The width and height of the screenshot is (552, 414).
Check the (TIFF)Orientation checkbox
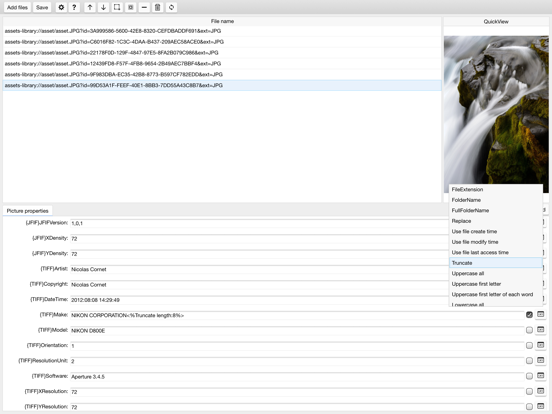[529, 345]
